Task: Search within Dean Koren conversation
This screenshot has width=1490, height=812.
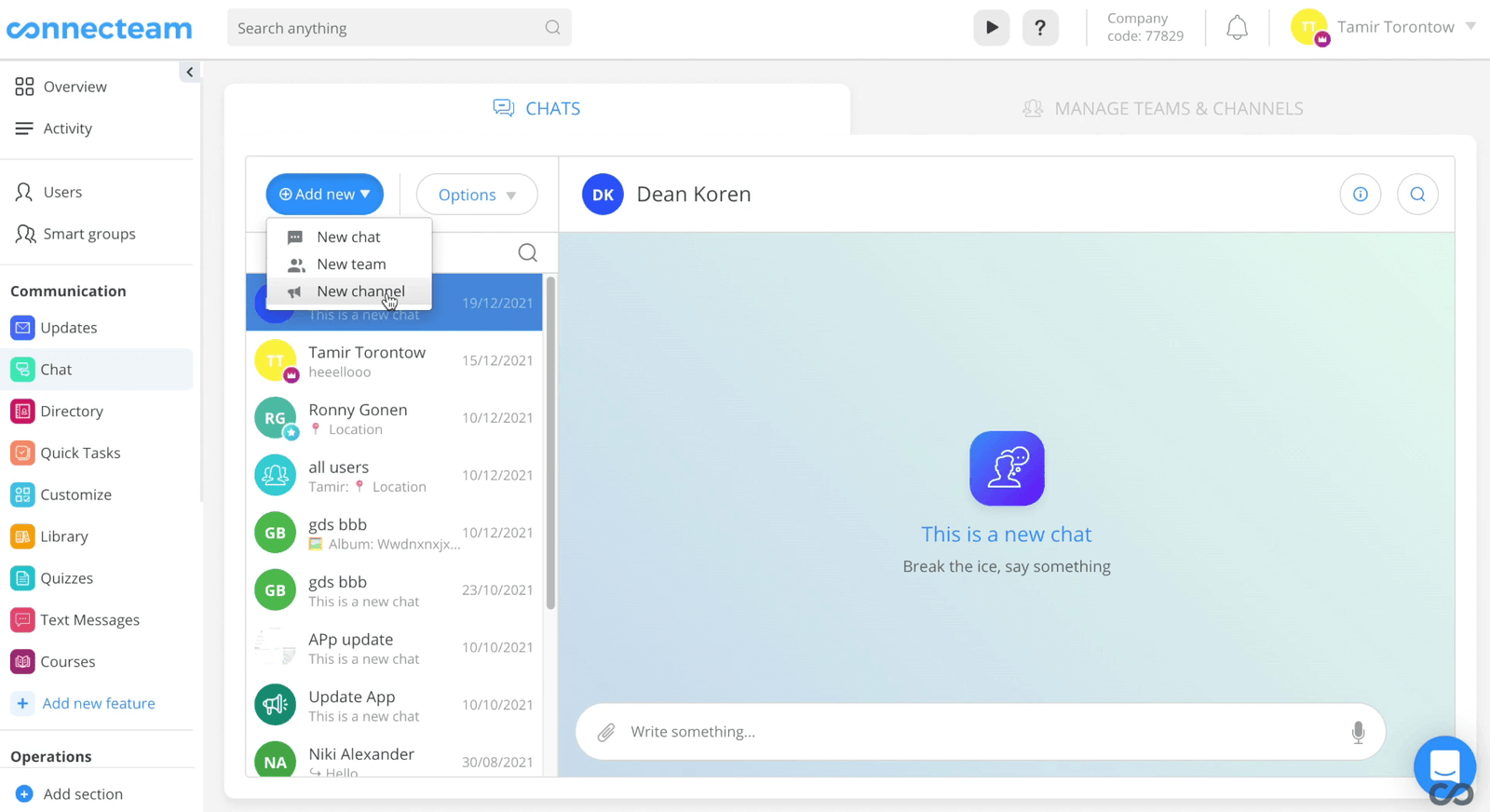Action: pos(1417,195)
